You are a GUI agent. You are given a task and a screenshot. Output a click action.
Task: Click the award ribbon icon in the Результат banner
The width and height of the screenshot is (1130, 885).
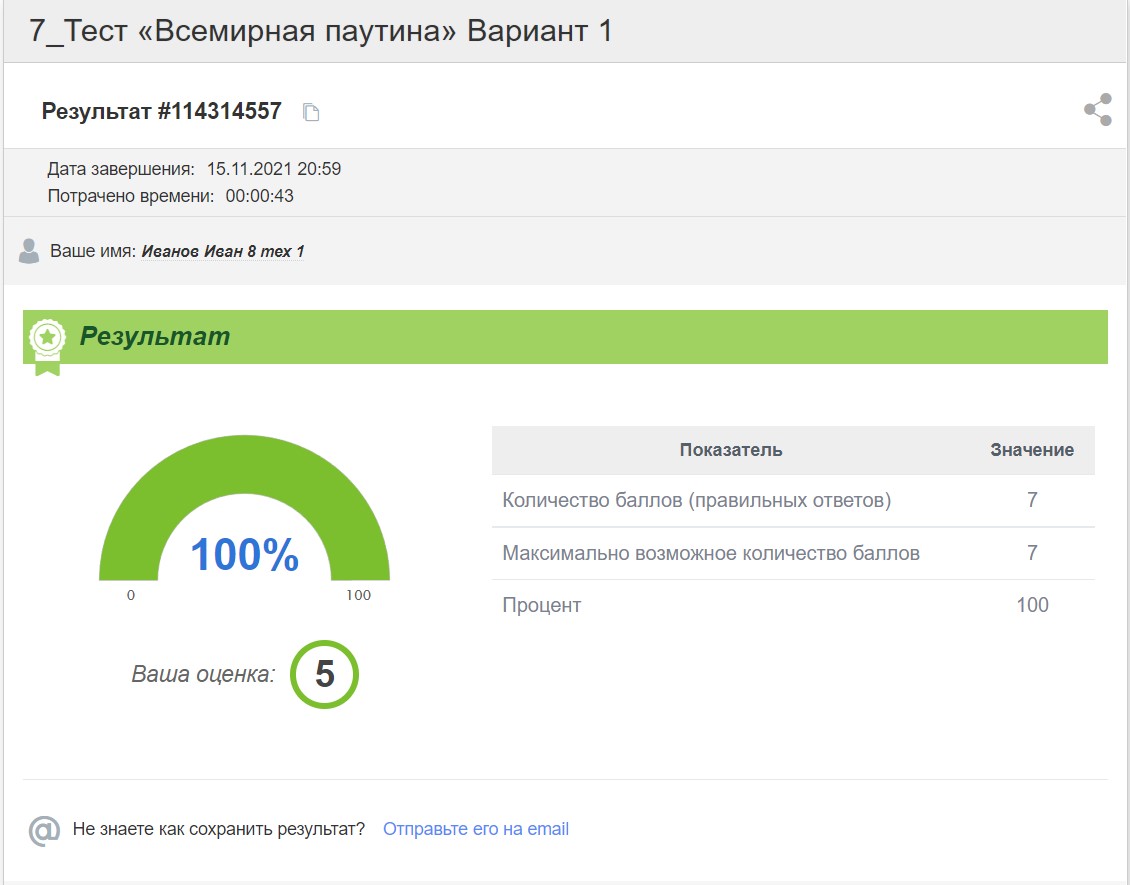(x=48, y=347)
